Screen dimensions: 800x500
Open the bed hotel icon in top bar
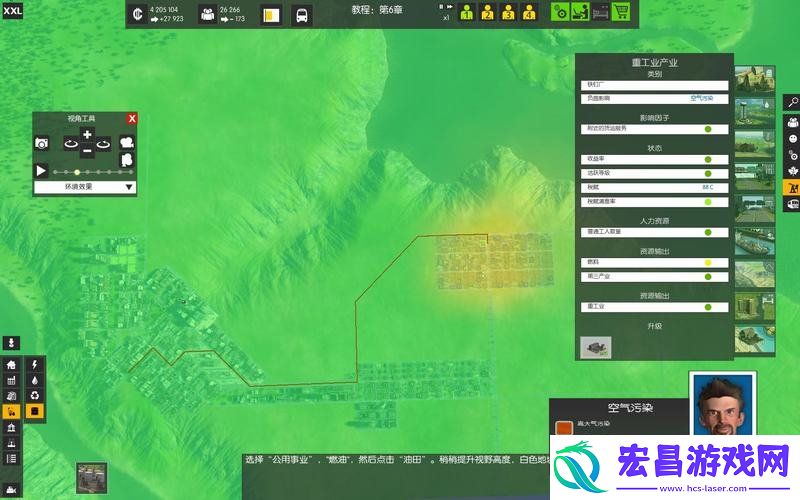(600, 12)
